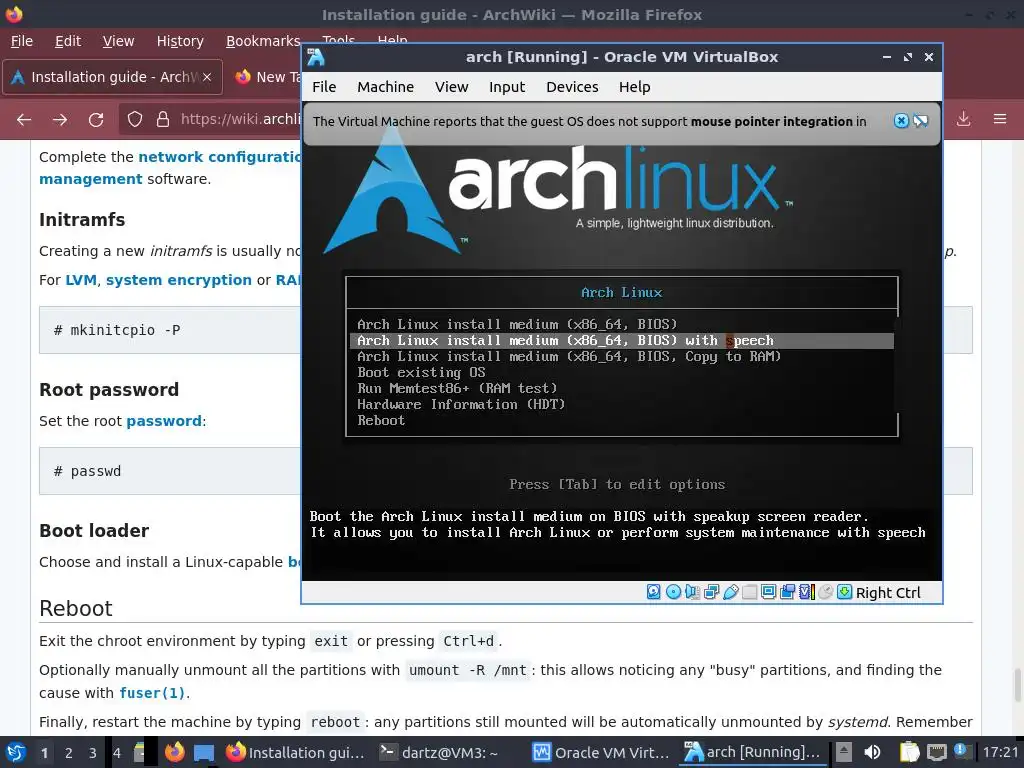The height and width of the screenshot is (768, 1024).
Task: Click the network adapters icon in VirtualBox status bar
Action: pyautogui.click(x=711, y=592)
